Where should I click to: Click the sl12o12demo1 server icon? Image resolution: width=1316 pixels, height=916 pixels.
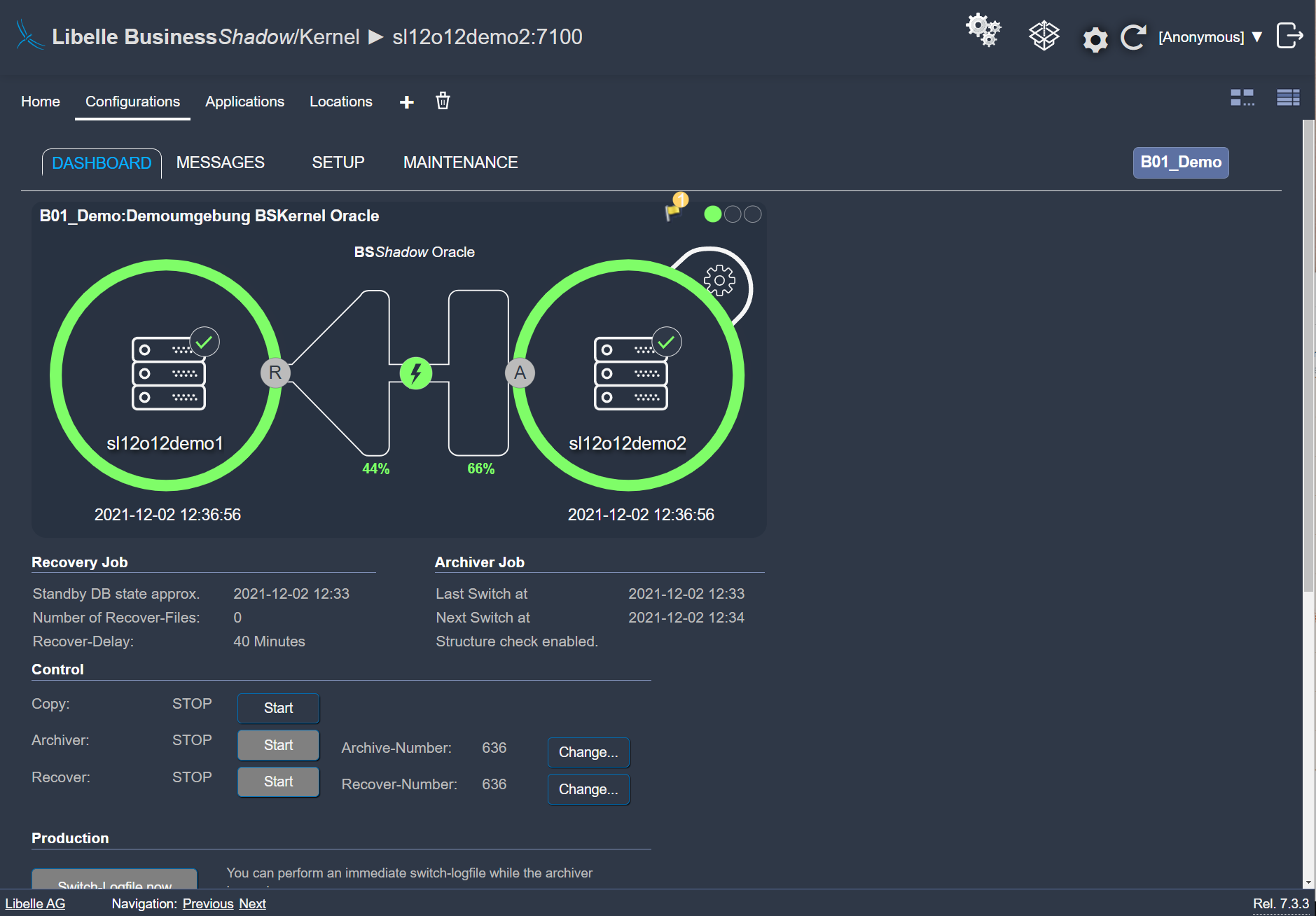point(169,373)
